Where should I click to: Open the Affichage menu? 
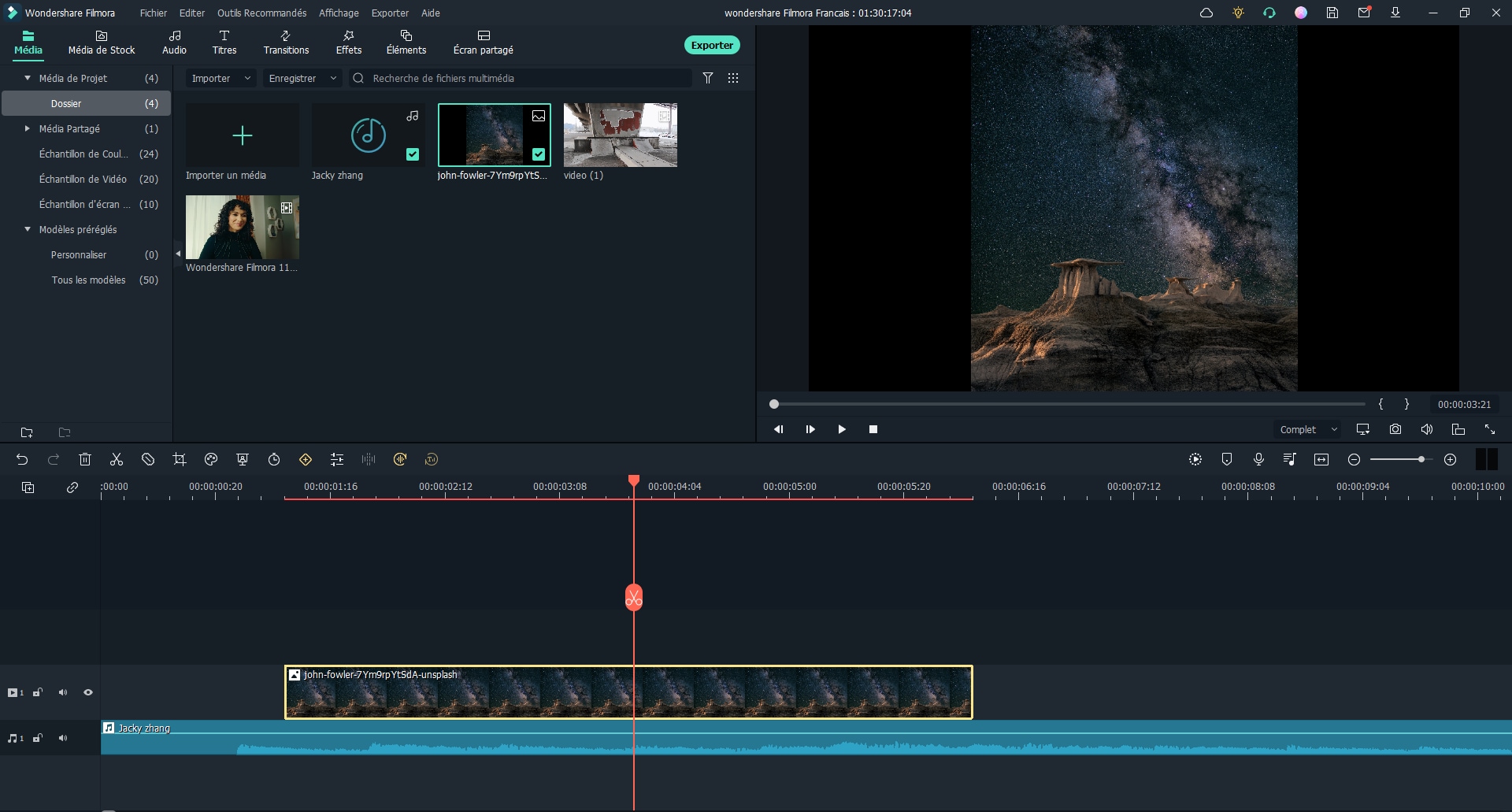click(x=339, y=13)
